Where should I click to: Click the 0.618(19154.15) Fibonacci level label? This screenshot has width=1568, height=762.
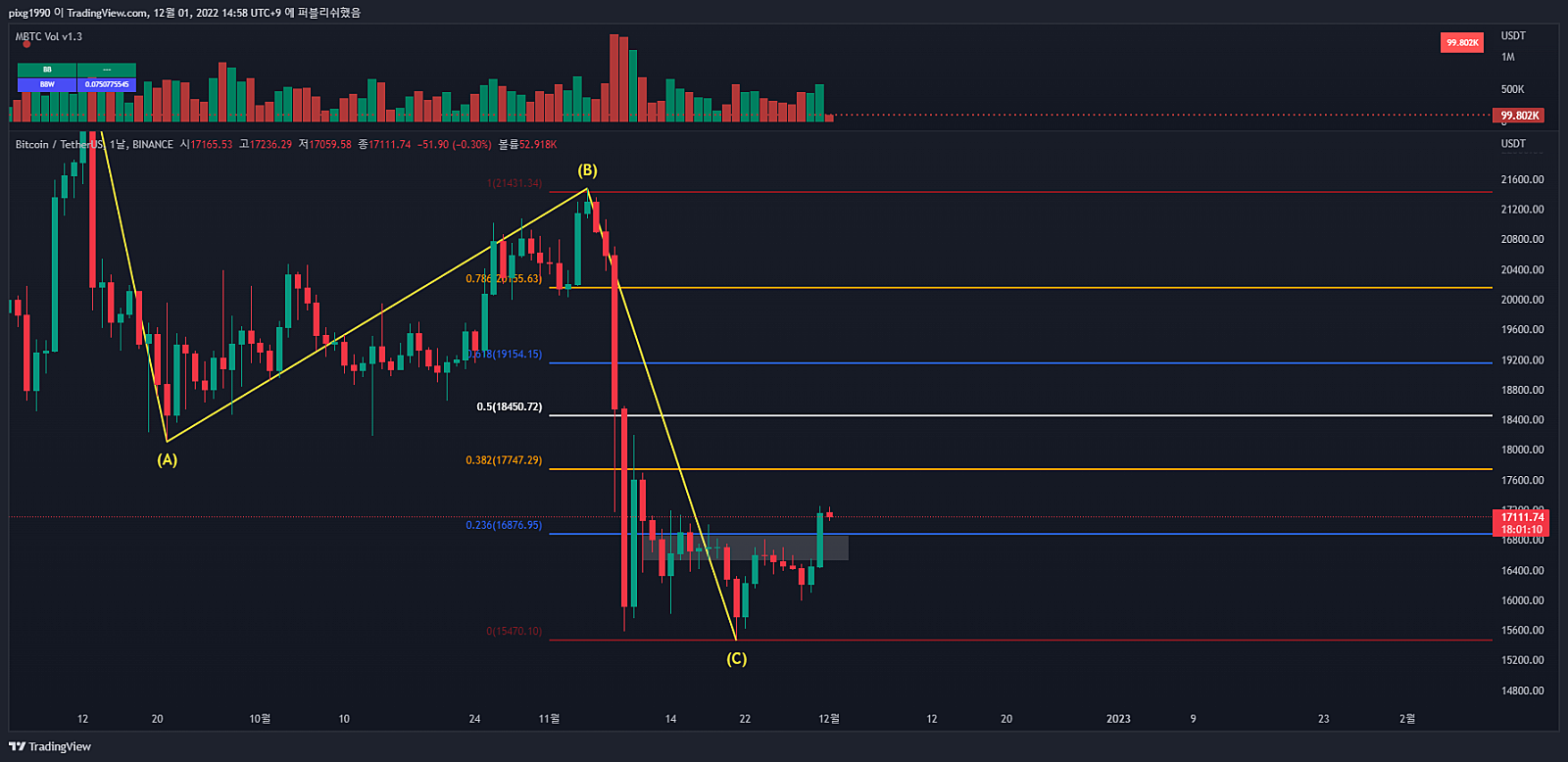tap(504, 355)
